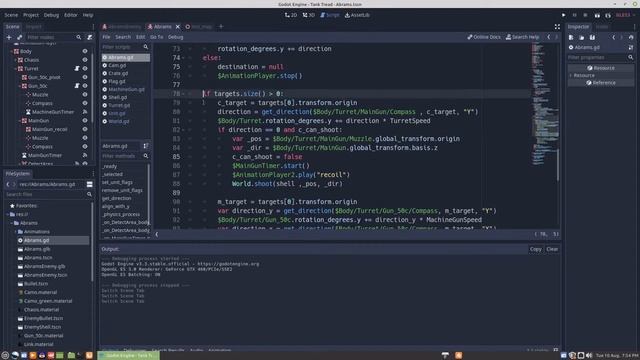
Task: Open manage object properties icon in Inspector
Action: 631,47
